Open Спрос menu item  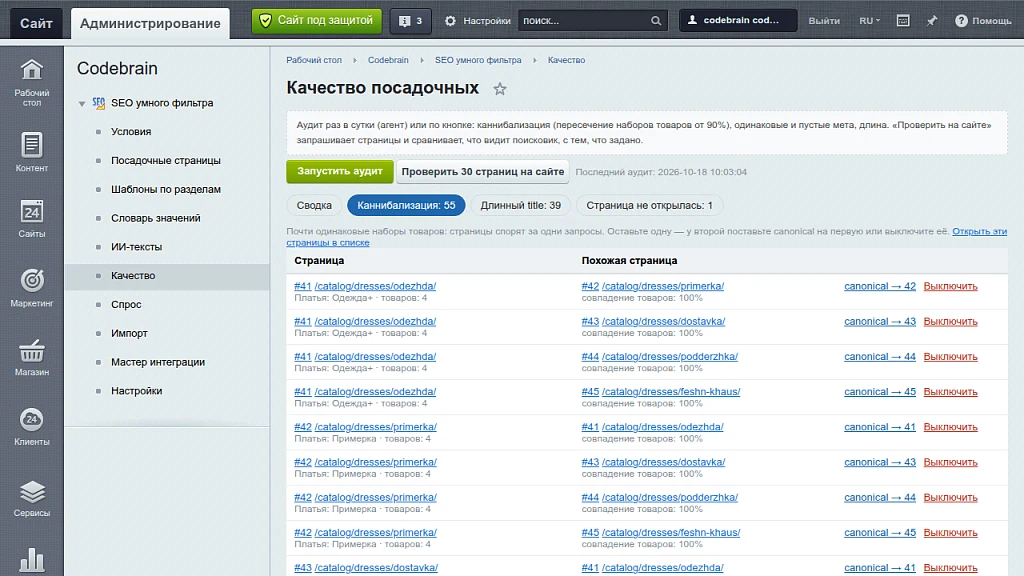coord(126,304)
